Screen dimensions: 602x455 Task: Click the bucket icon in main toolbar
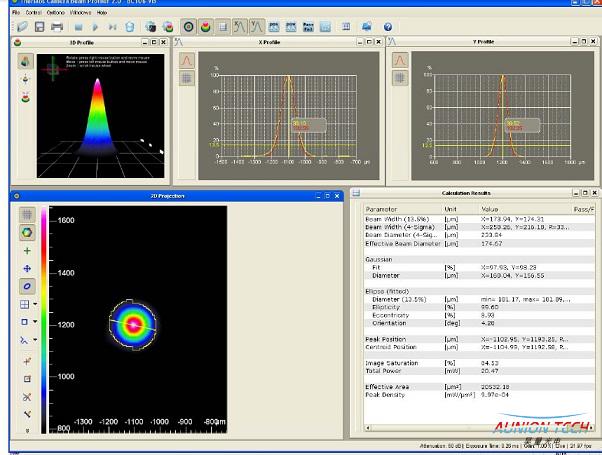pos(130,27)
